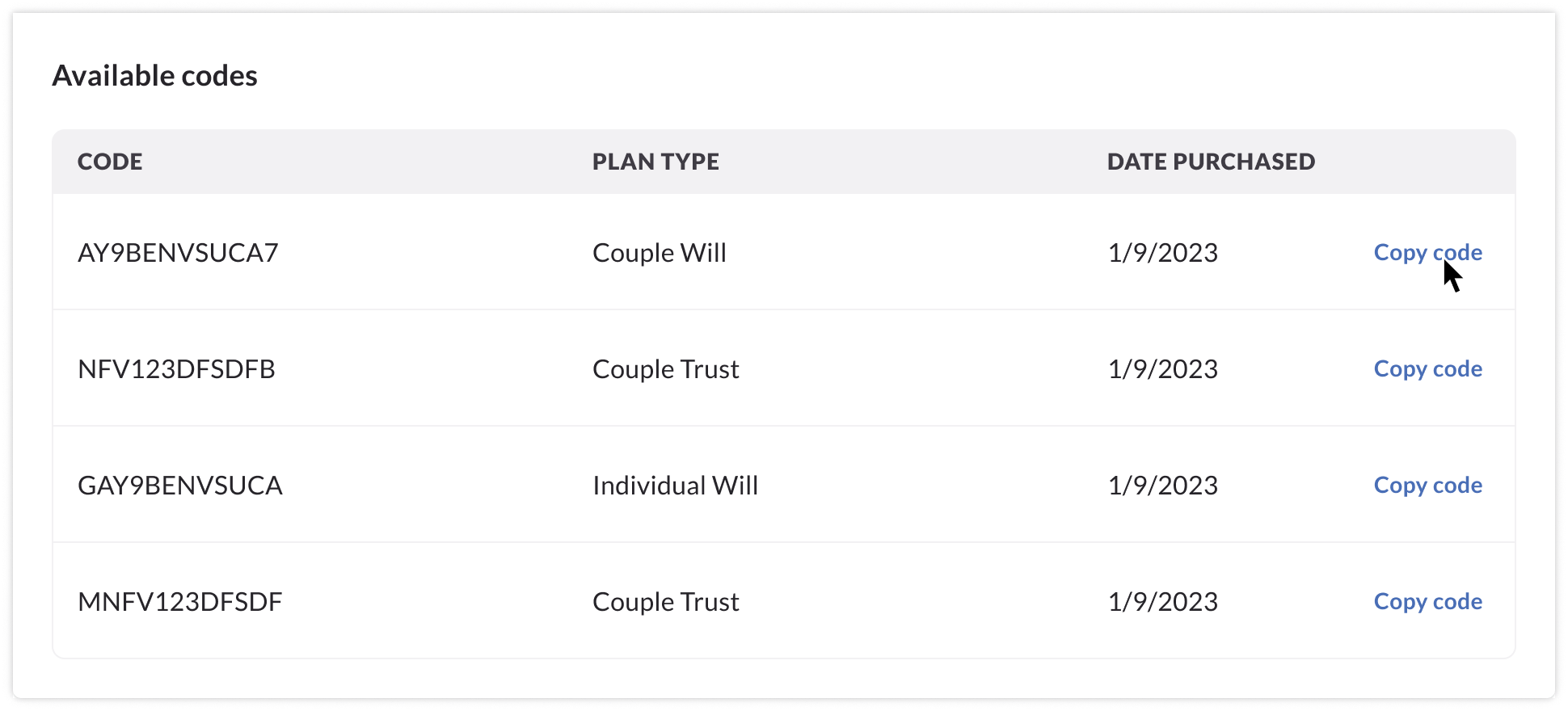Image resolution: width=1568 pixels, height=711 pixels.
Task: Select the row containing NFV123DFSDFB
Action: click(784, 368)
